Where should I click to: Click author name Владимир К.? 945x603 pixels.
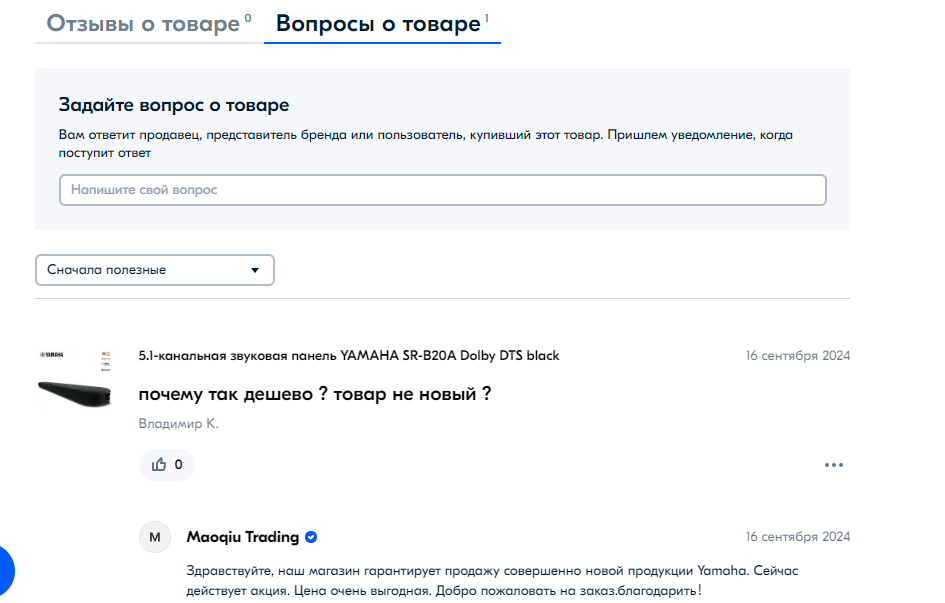pos(178,424)
